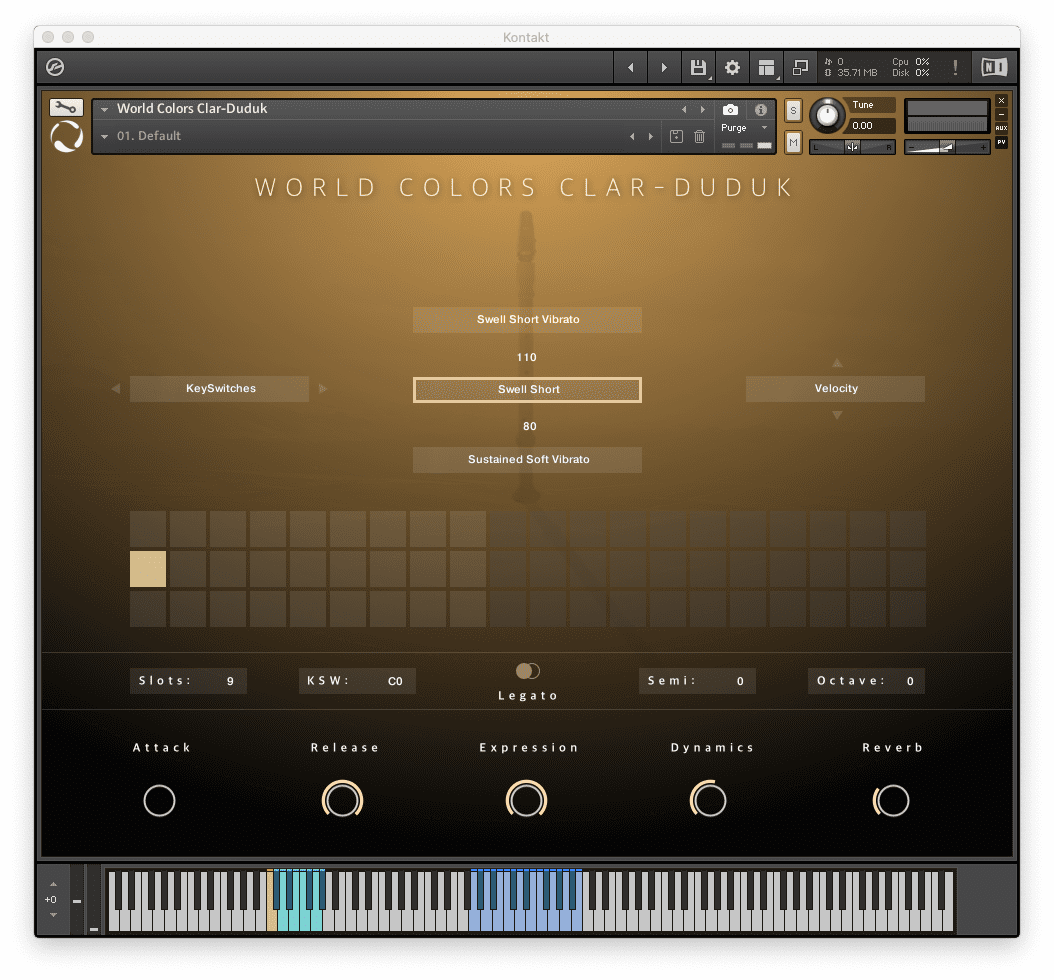Load next snapshot arrow on 01. Default row
The image size is (1054, 980).
(651, 136)
